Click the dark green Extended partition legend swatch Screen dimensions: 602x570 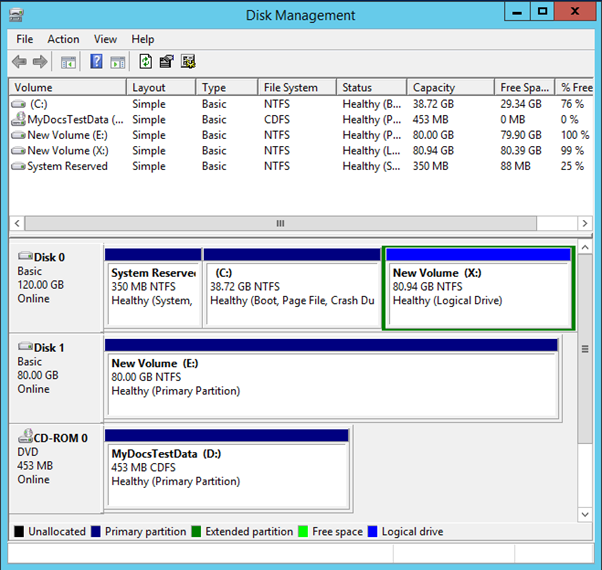point(196,531)
